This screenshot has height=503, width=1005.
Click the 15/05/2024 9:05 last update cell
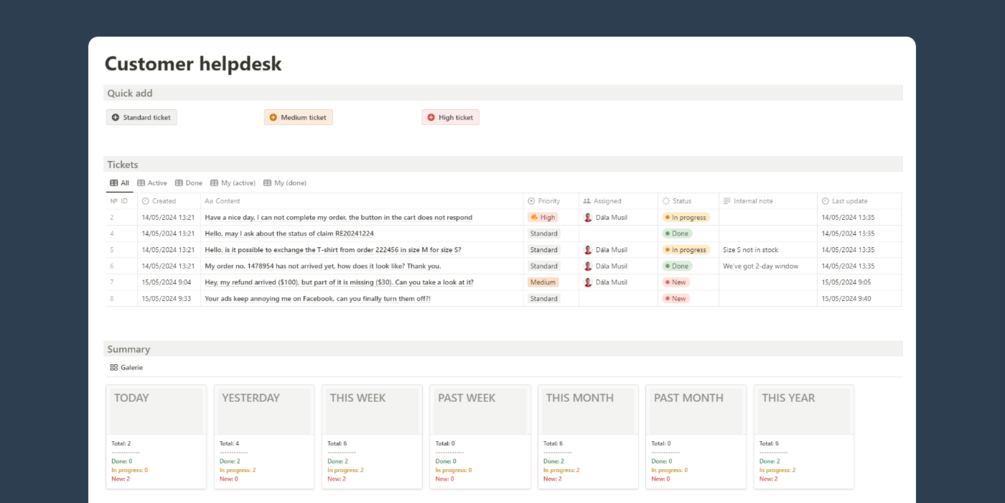860,282
